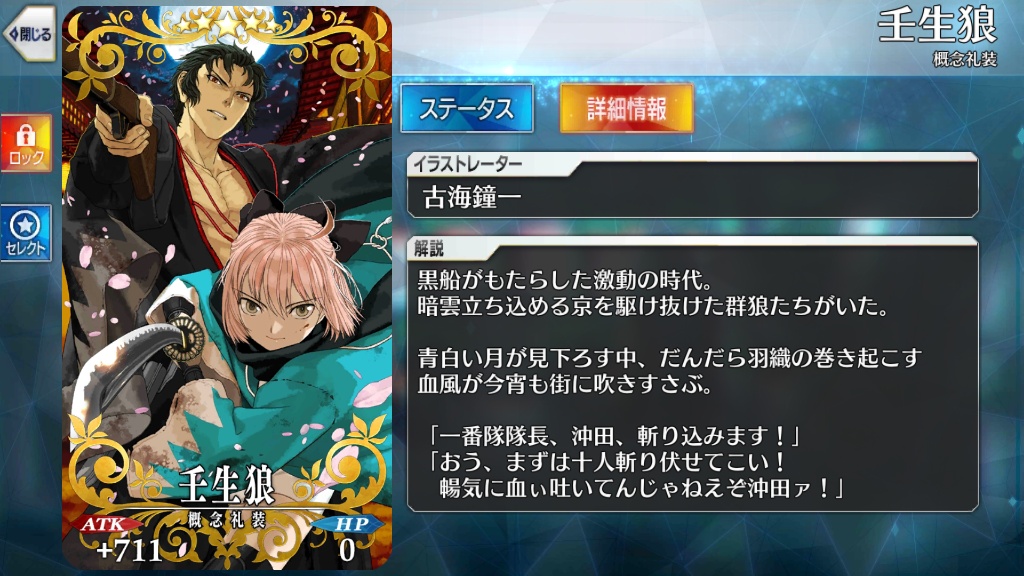The width and height of the screenshot is (1024, 576).
Task: Click the illustrator name 古海鐘一
Action: pyautogui.click(x=472, y=197)
